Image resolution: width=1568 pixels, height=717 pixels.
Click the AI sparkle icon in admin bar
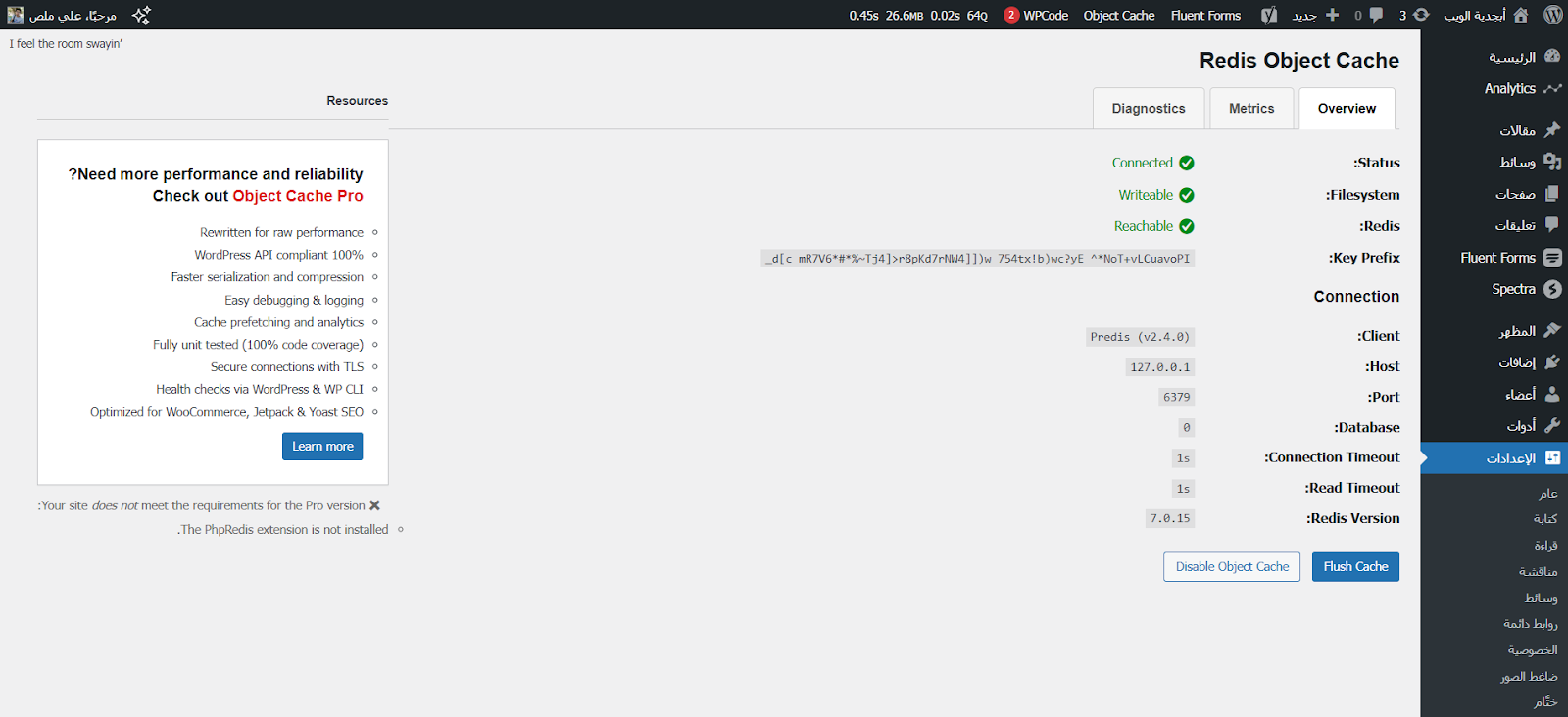click(x=141, y=15)
